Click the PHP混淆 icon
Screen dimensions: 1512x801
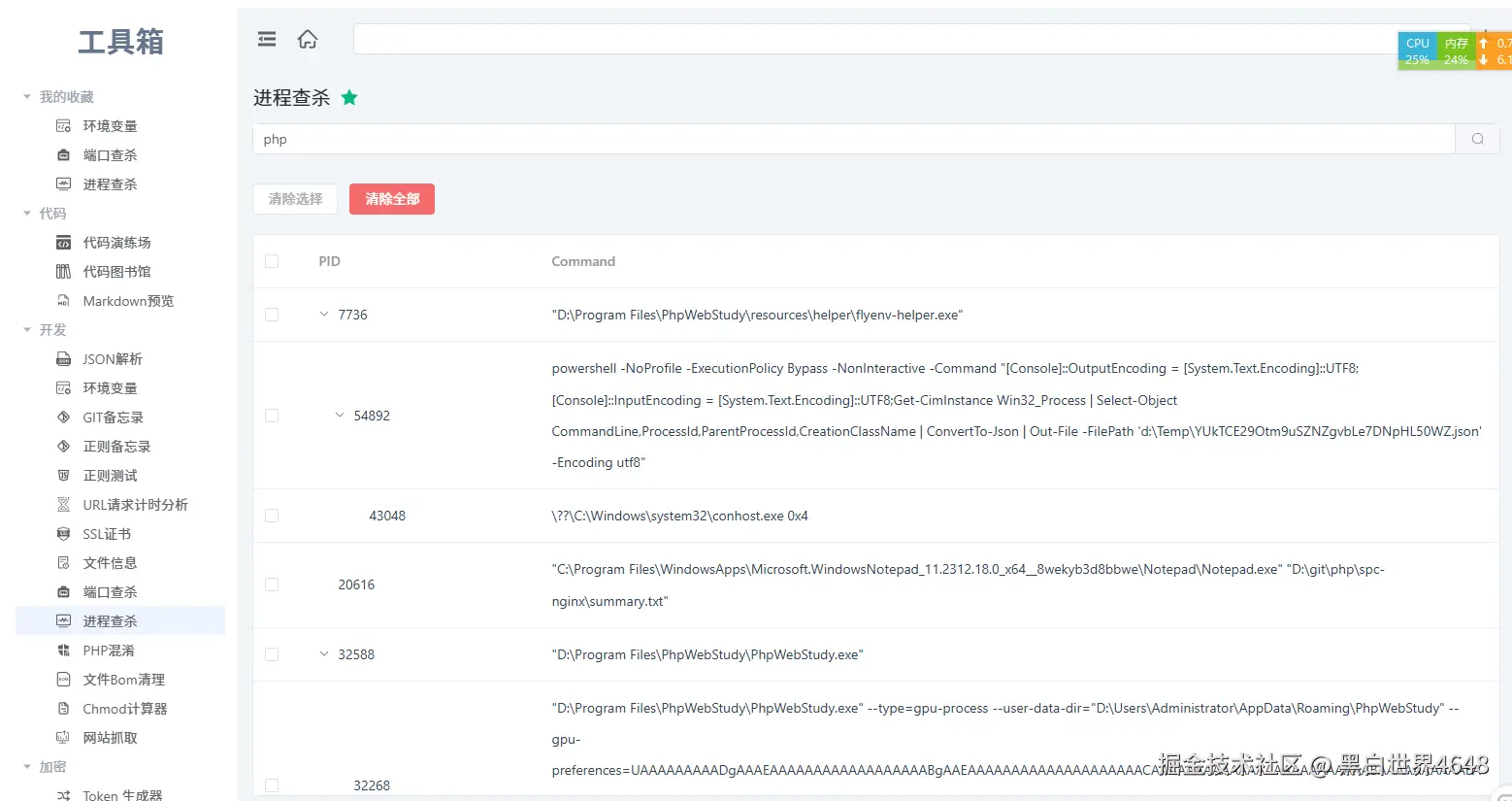point(63,651)
